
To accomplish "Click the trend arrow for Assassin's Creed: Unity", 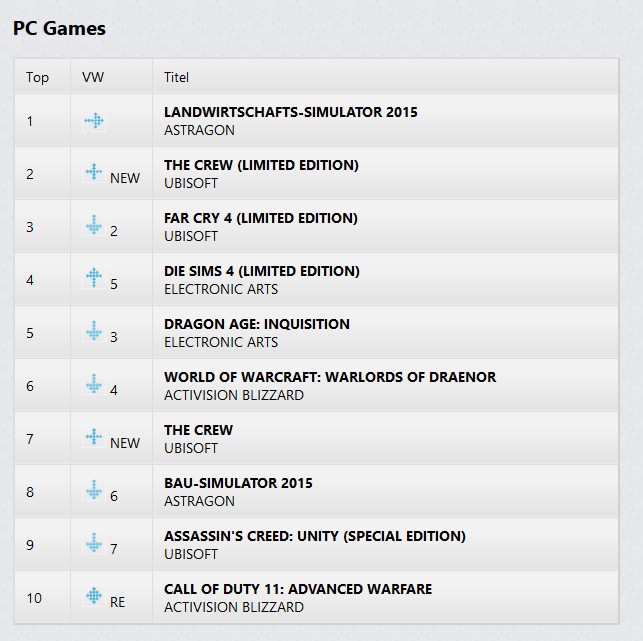I will pos(94,544).
